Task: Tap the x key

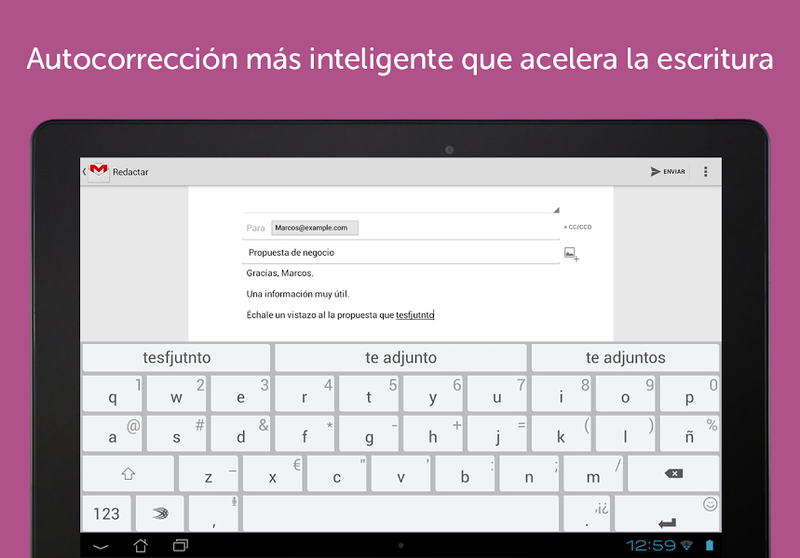Action: 272,474
